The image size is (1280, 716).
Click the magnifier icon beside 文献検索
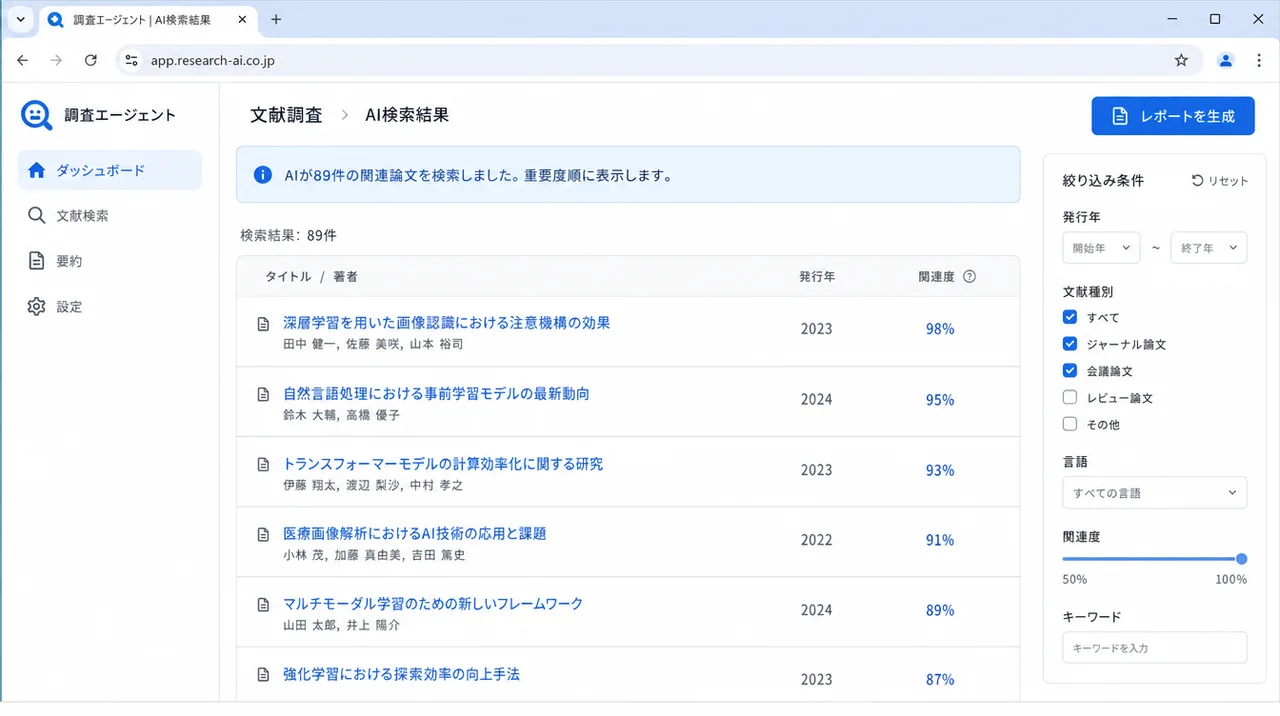pyautogui.click(x=37, y=216)
